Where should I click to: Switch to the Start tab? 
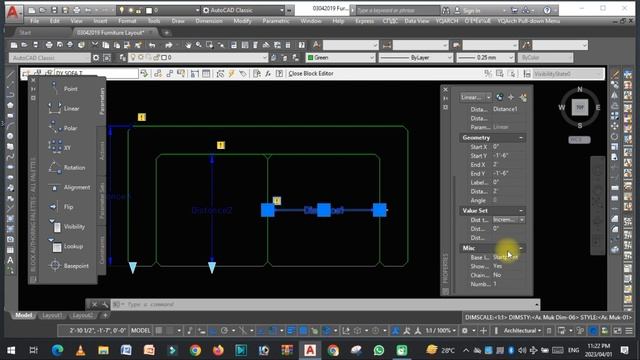[25, 32]
